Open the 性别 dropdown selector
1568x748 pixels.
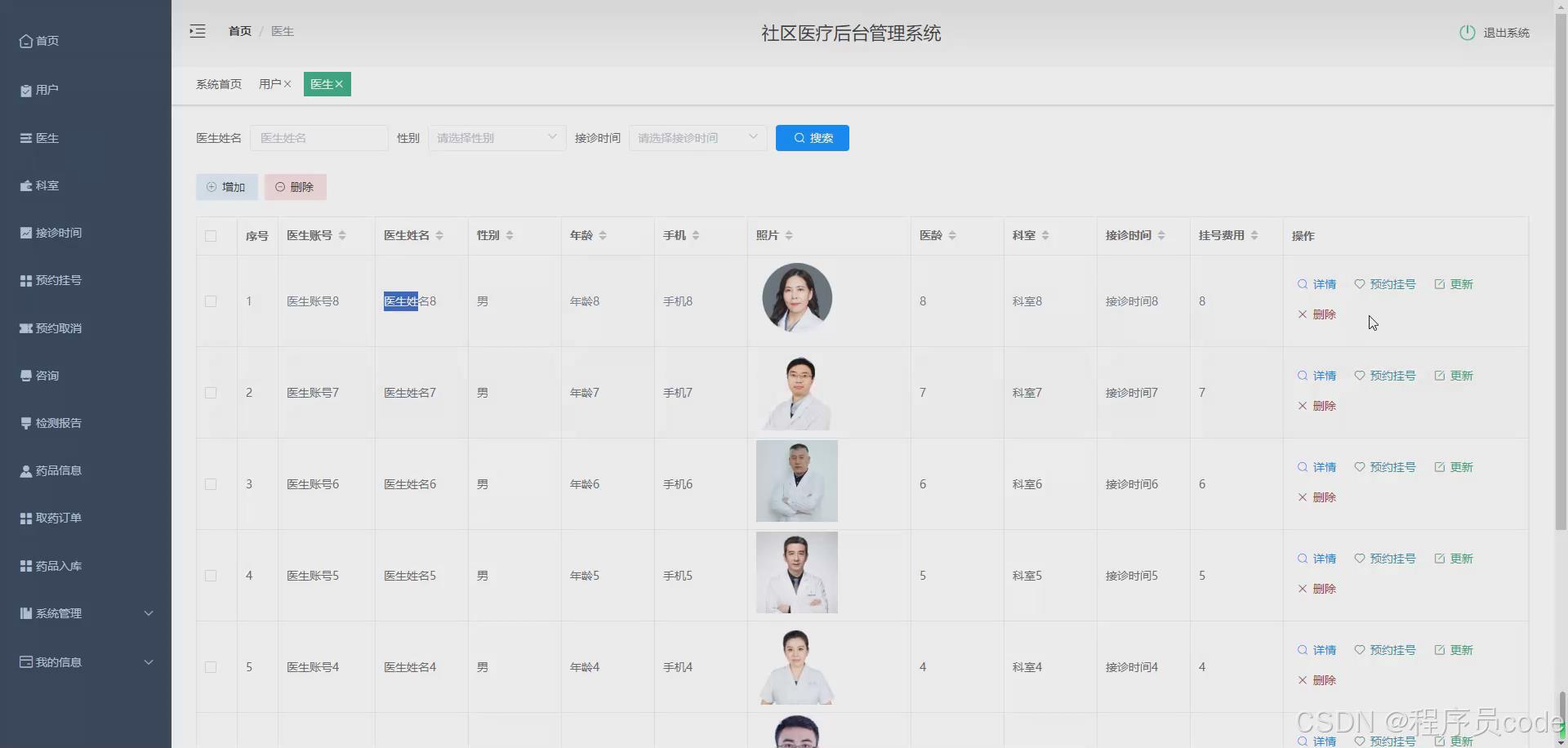(497, 138)
